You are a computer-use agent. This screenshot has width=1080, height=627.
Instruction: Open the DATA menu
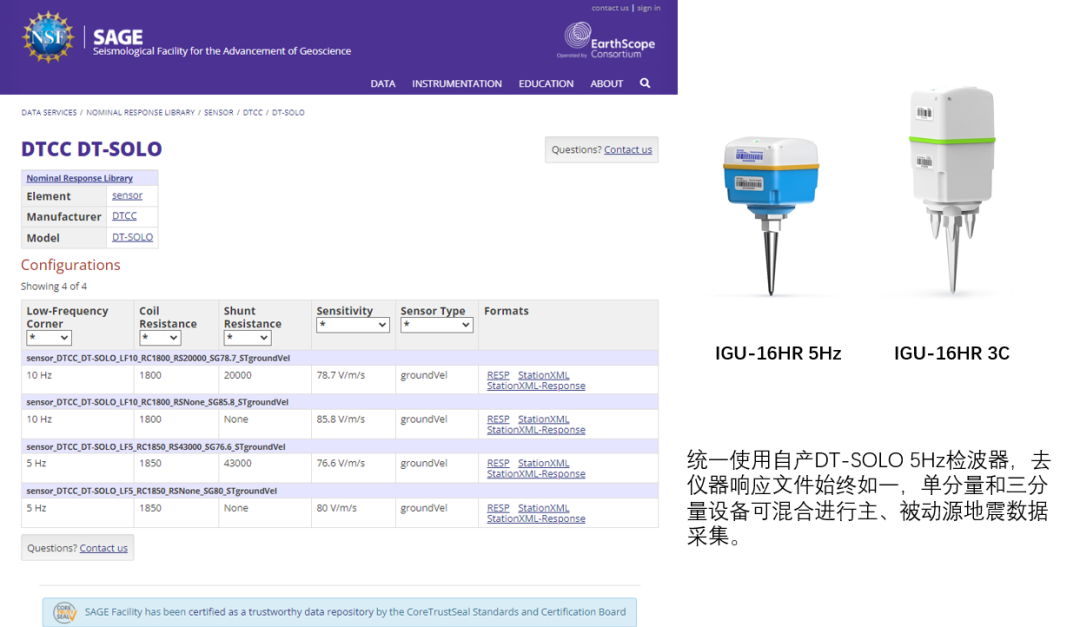[383, 83]
